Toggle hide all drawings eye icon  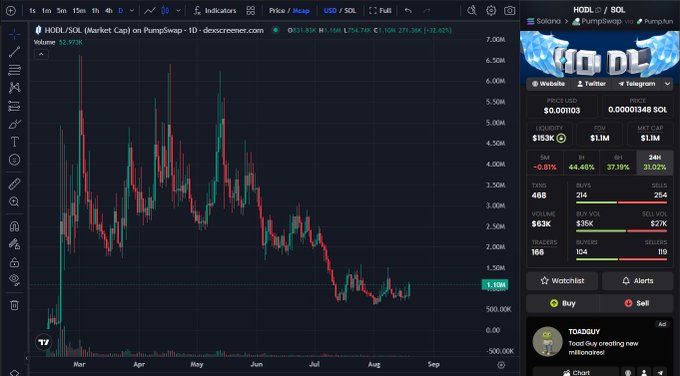click(x=14, y=280)
